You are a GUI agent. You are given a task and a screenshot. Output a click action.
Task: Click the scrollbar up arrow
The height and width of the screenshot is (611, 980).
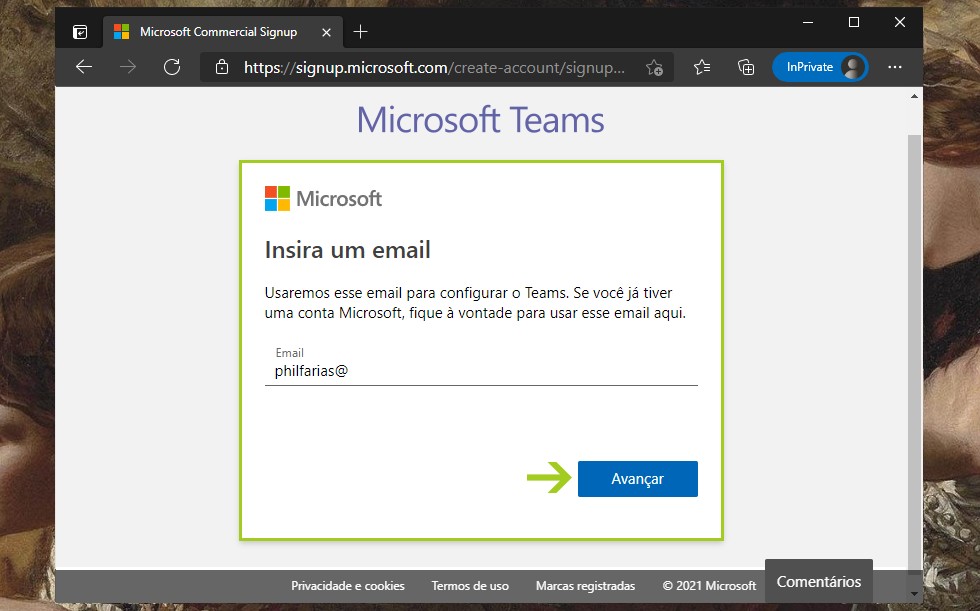pyautogui.click(x=914, y=97)
